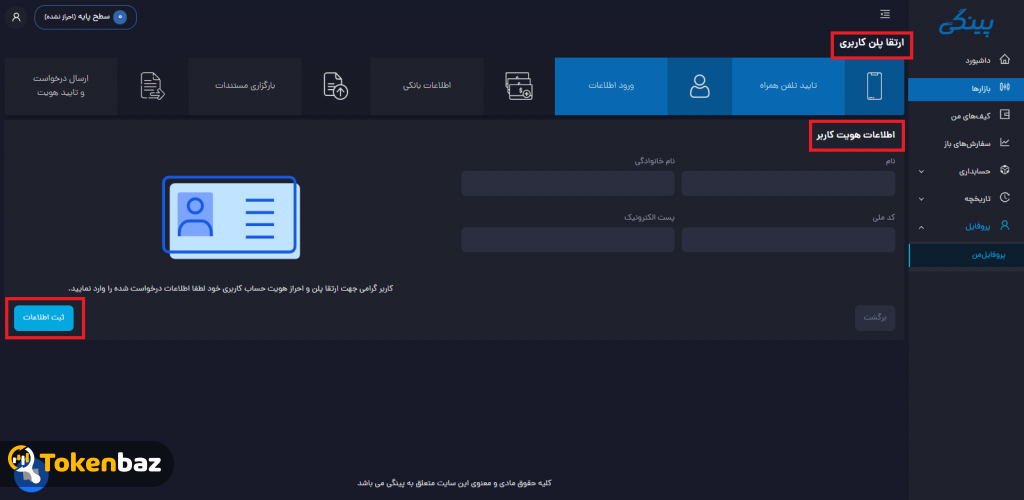The height and width of the screenshot is (500, 1024).
Task: Click the نام first name input field
Action: (788, 183)
